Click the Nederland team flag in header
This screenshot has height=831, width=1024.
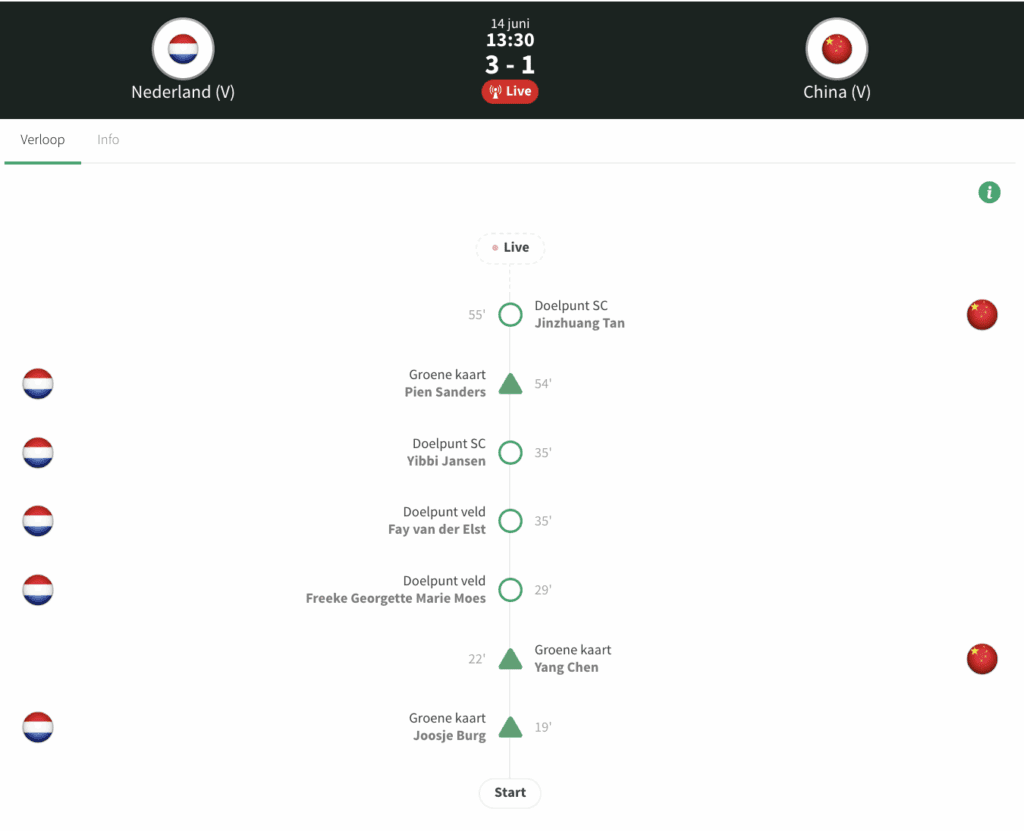tap(183, 49)
